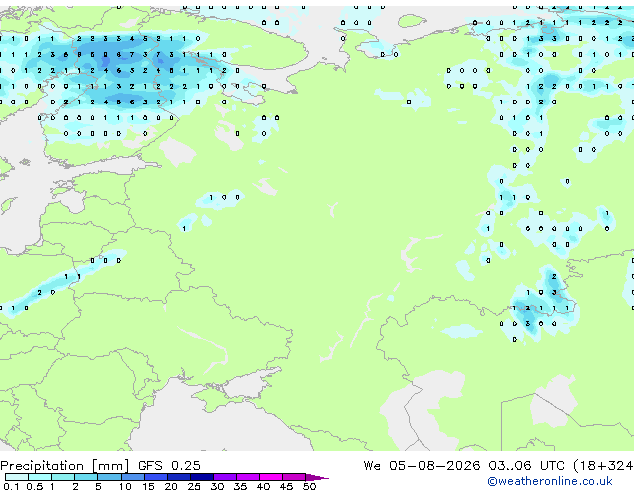The width and height of the screenshot is (634, 490).
Task: Select the 30–35 mm purple legend swatch
Action: coord(225,477)
